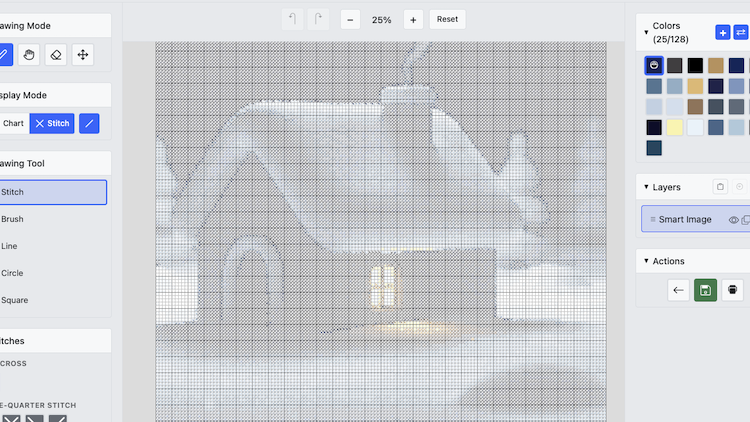Pick the pale yellow color swatch

coord(674,127)
